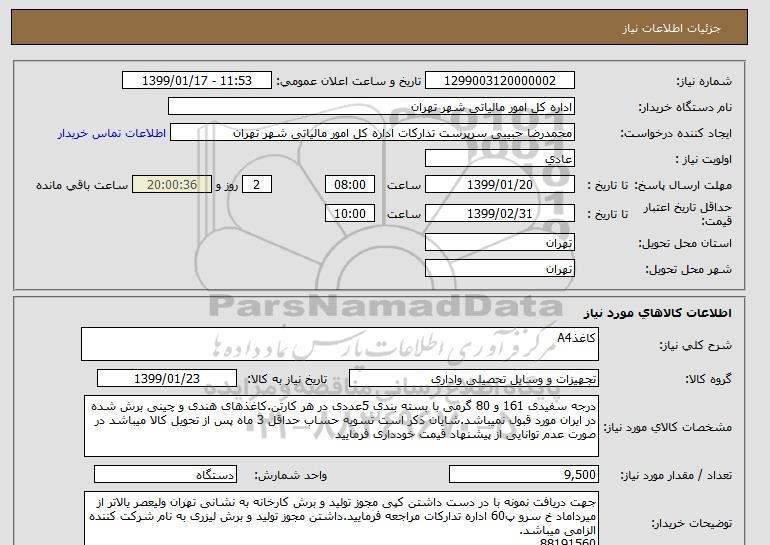The width and height of the screenshot is (770, 545).
Task: Open the اطلاعات تماس خریدار link
Action: (x=112, y=133)
